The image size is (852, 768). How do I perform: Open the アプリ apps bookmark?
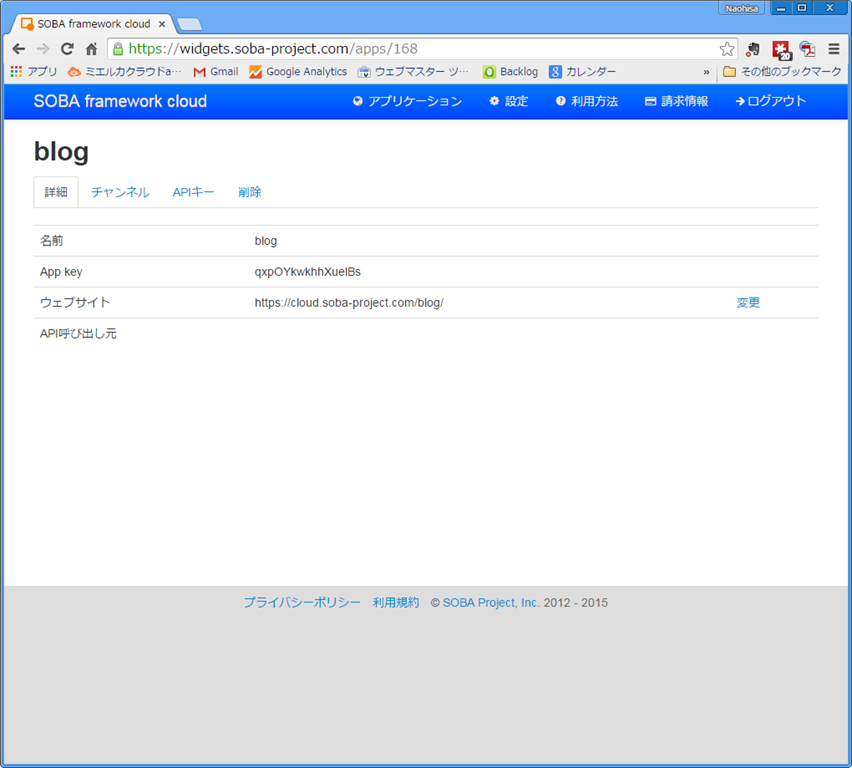pos(34,72)
